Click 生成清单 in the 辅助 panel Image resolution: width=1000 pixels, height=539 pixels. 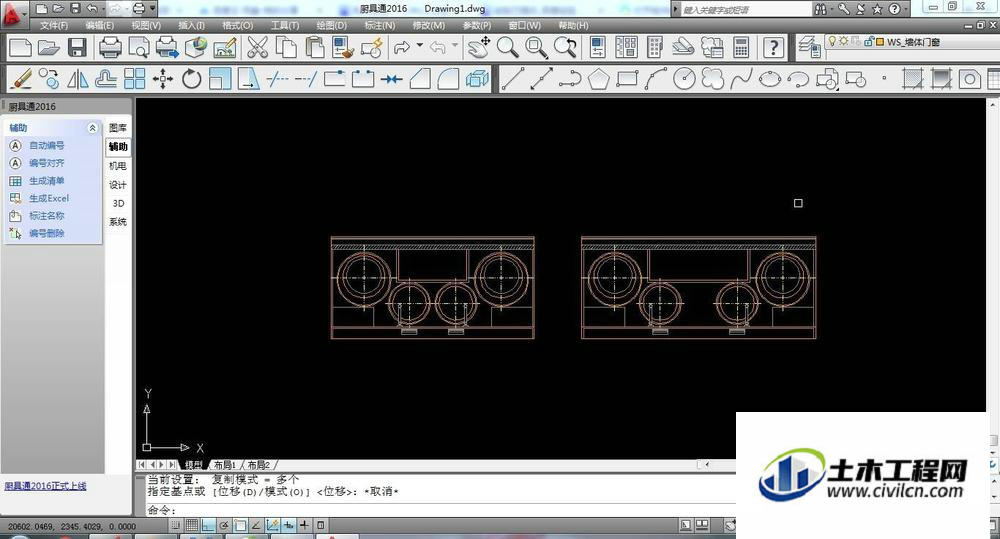click(47, 181)
